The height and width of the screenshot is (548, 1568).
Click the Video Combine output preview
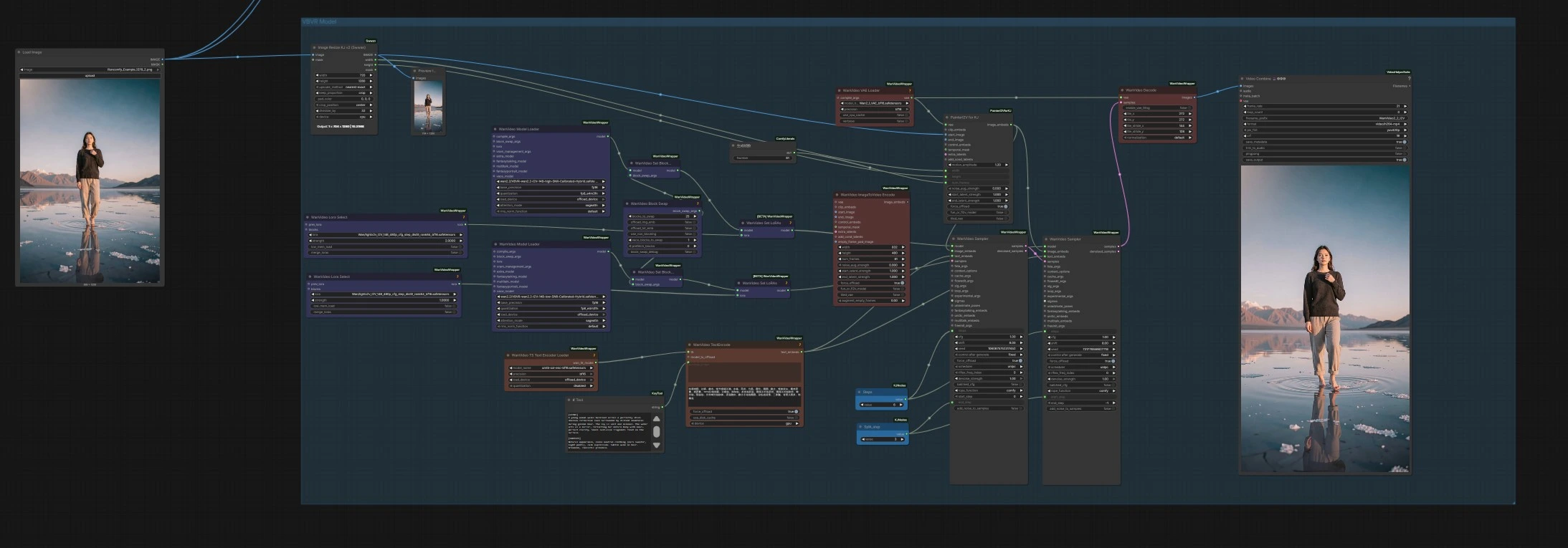pyautogui.click(x=1325, y=319)
